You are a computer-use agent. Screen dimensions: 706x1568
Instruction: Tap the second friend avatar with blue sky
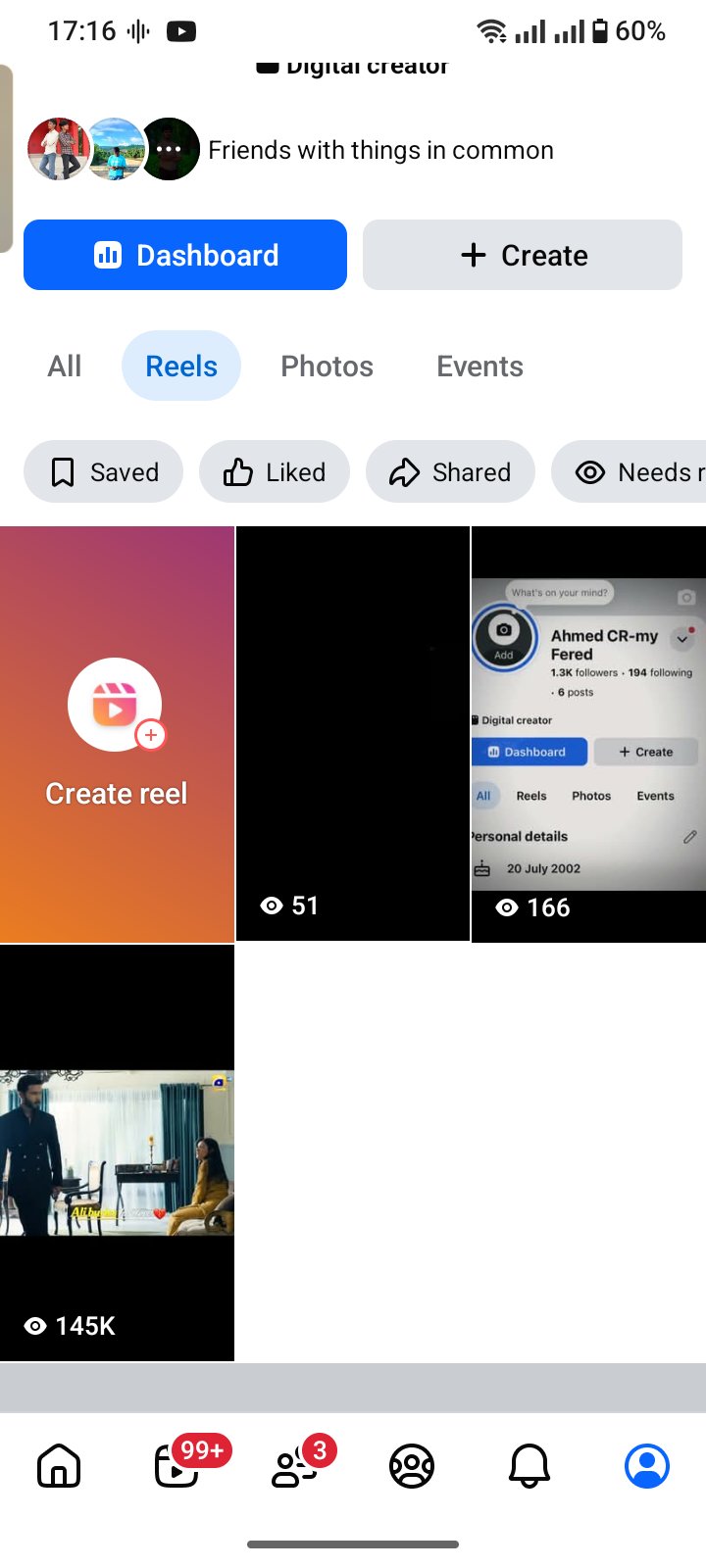[x=116, y=149]
